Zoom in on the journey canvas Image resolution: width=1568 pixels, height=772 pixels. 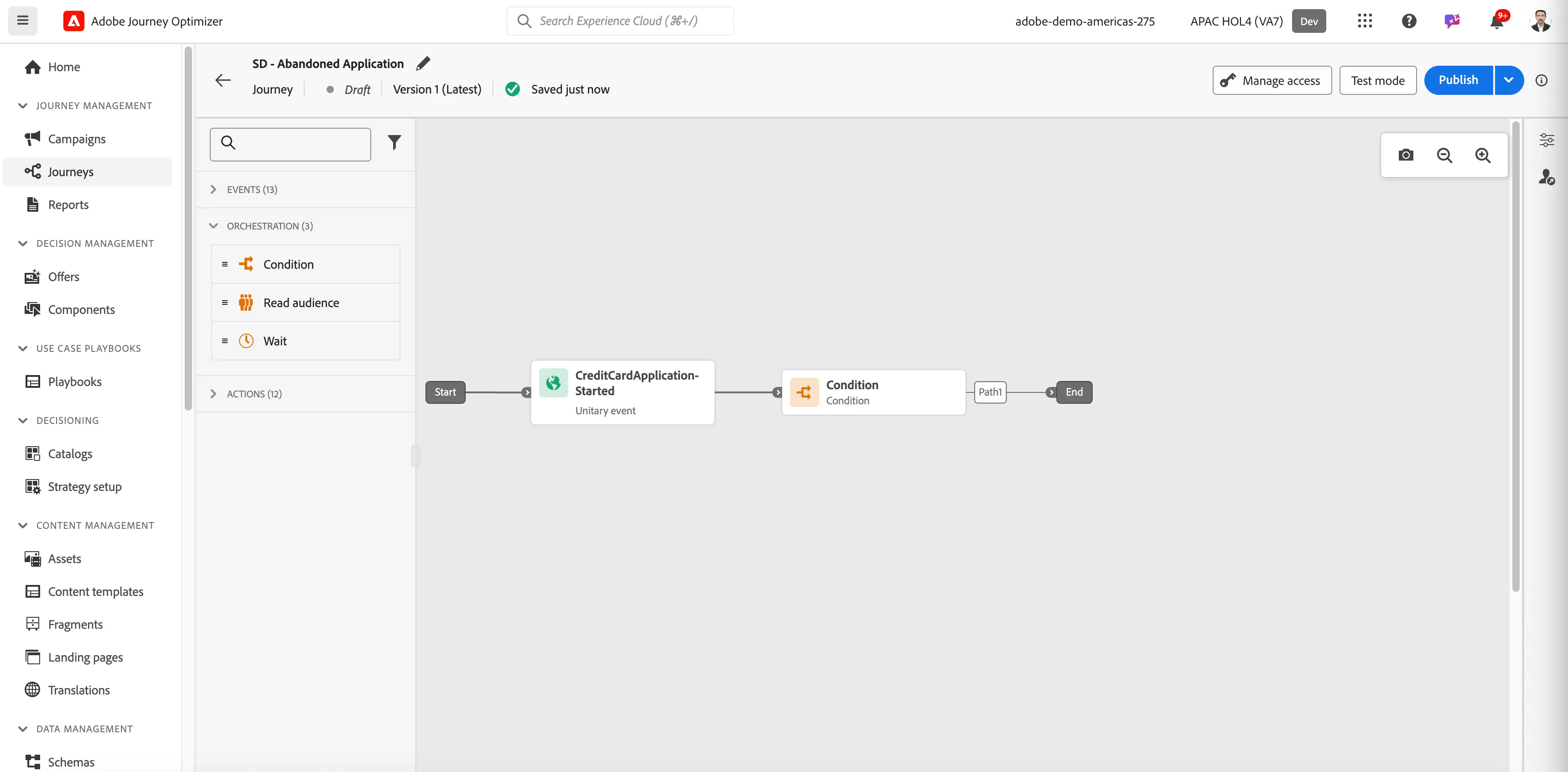coord(1483,155)
